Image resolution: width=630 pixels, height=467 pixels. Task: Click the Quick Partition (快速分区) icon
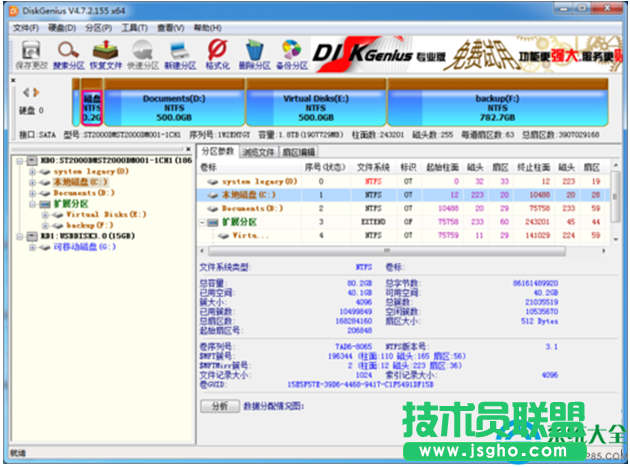point(143,55)
